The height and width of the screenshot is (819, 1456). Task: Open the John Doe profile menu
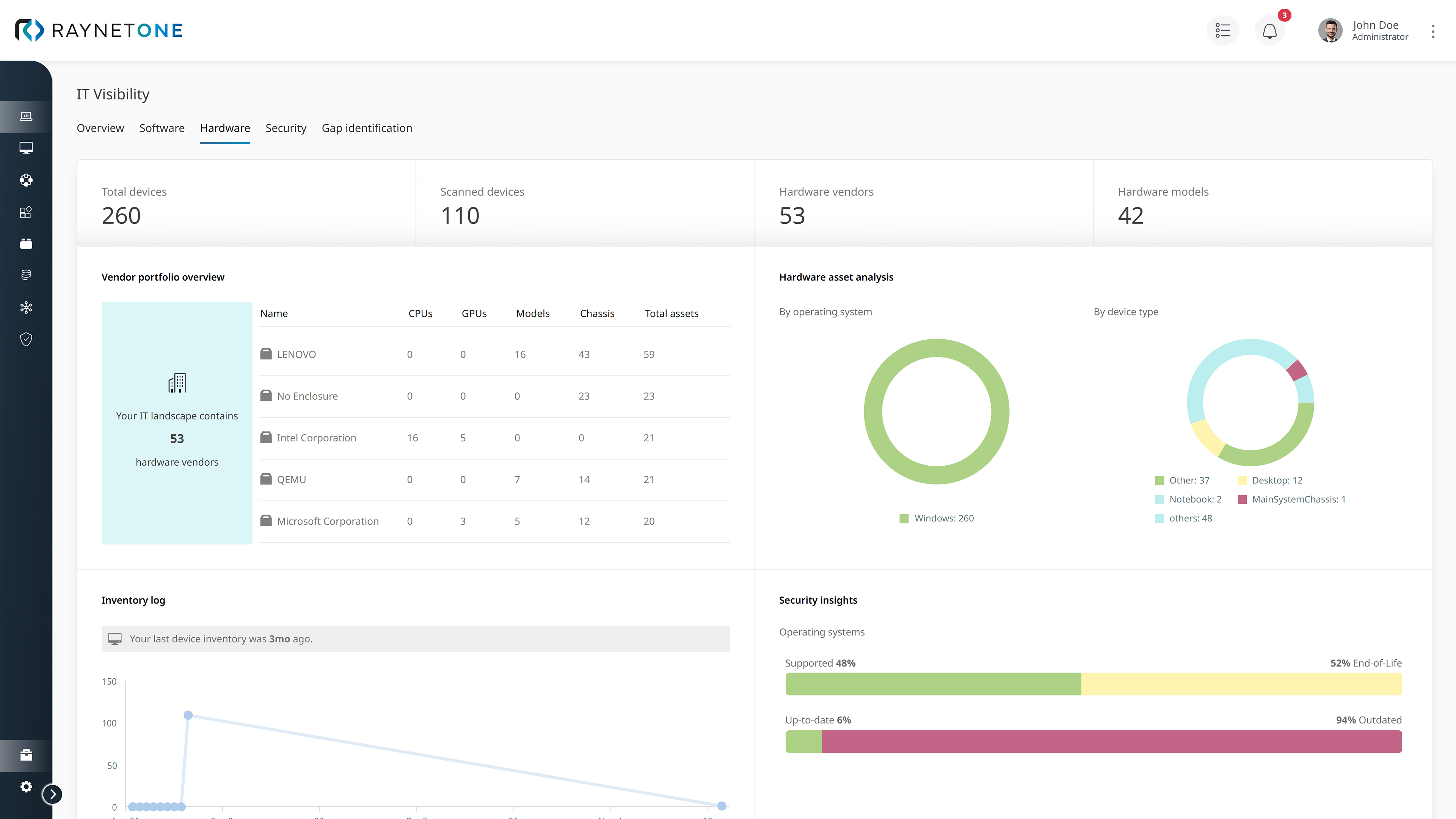click(1362, 30)
